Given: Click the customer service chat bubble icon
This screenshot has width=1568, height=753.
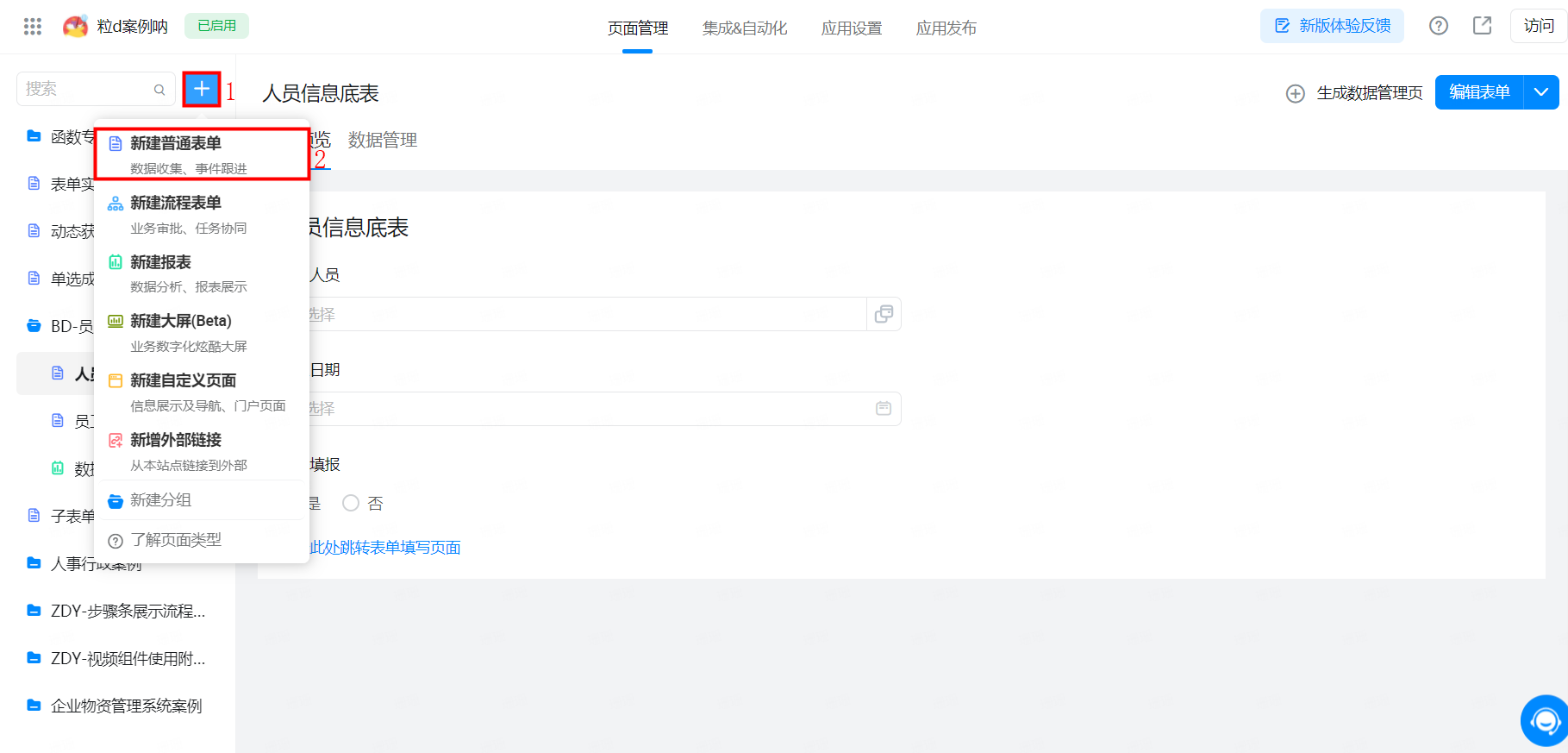Looking at the screenshot, I should coord(1545,720).
